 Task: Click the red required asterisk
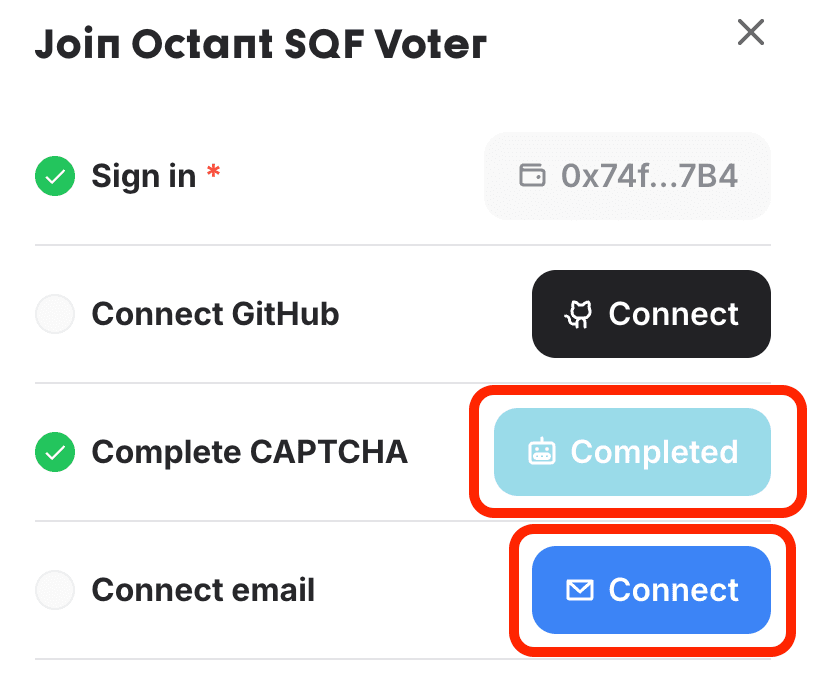click(213, 171)
